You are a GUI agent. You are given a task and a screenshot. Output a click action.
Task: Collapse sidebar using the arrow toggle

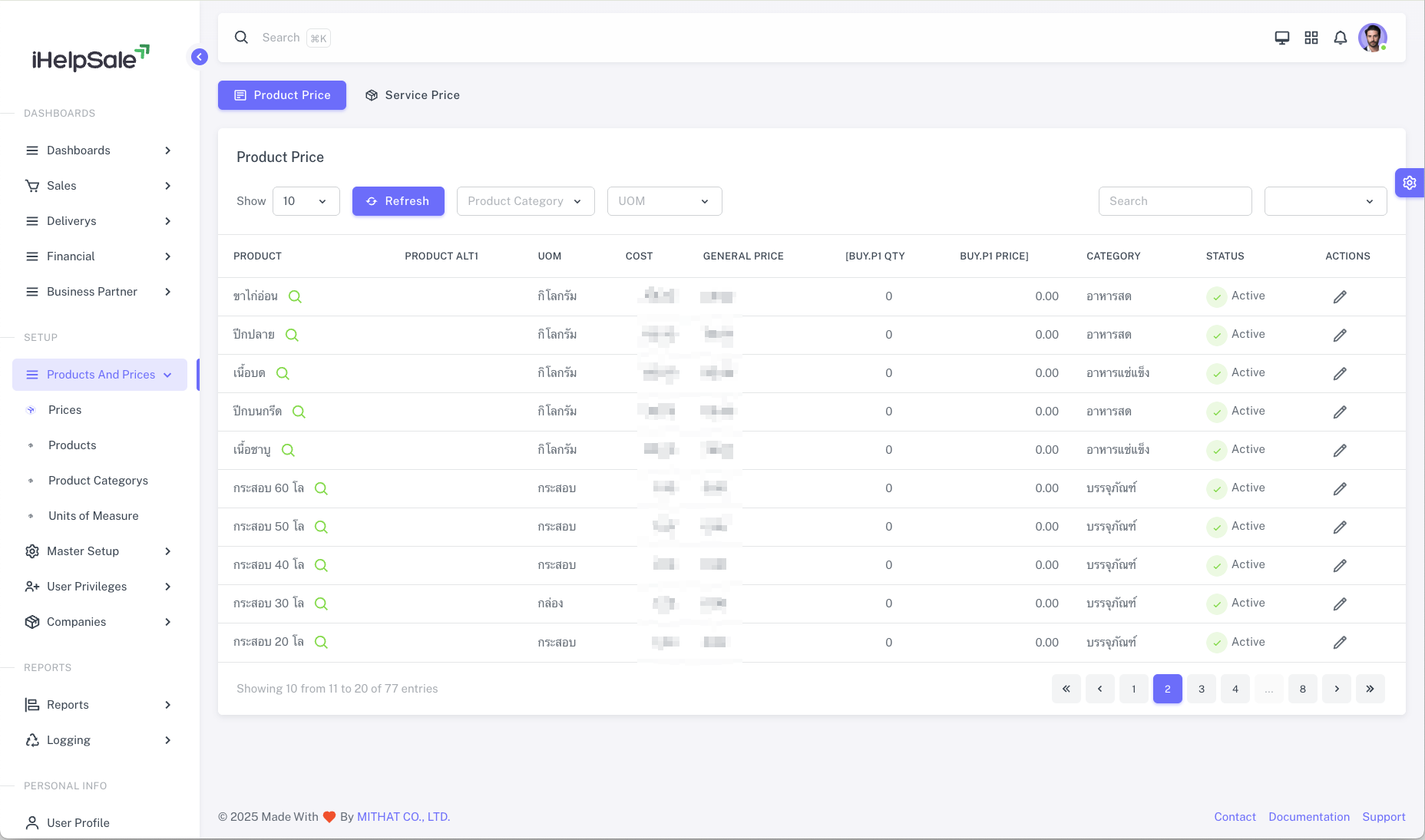[200, 57]
